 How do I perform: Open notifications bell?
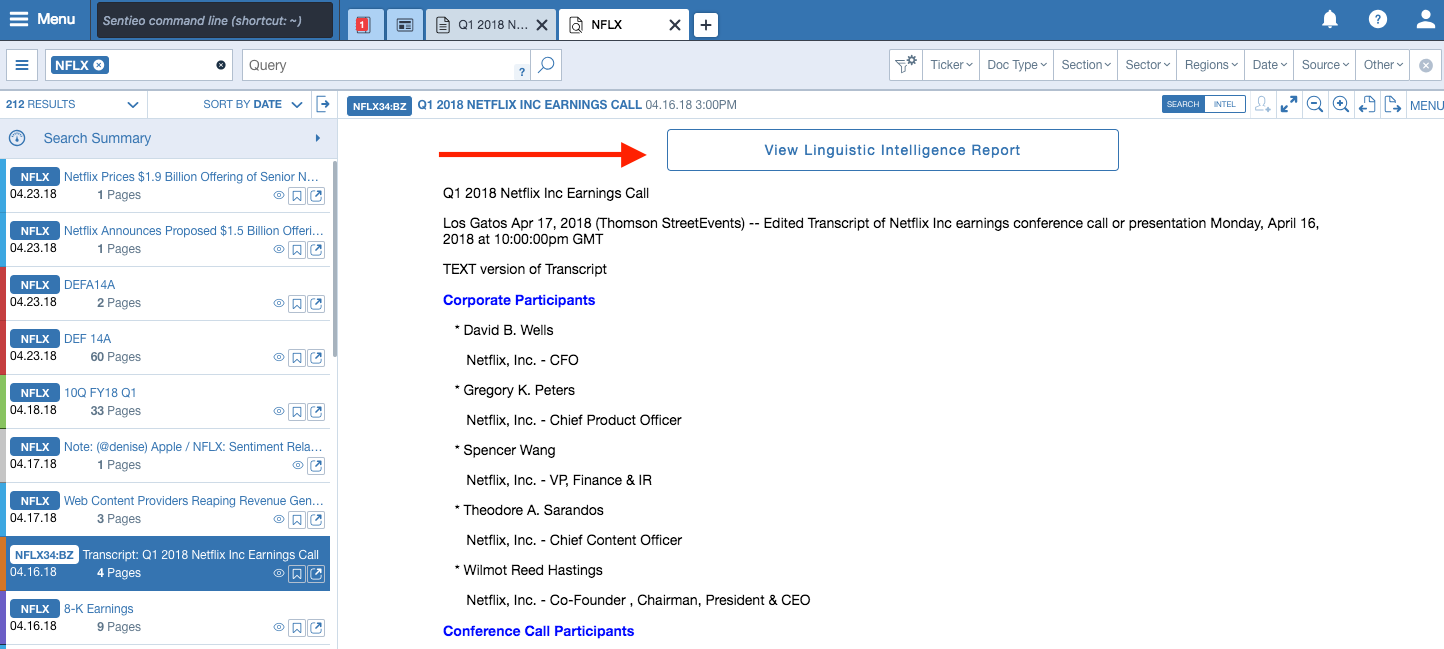point(1330,19)
